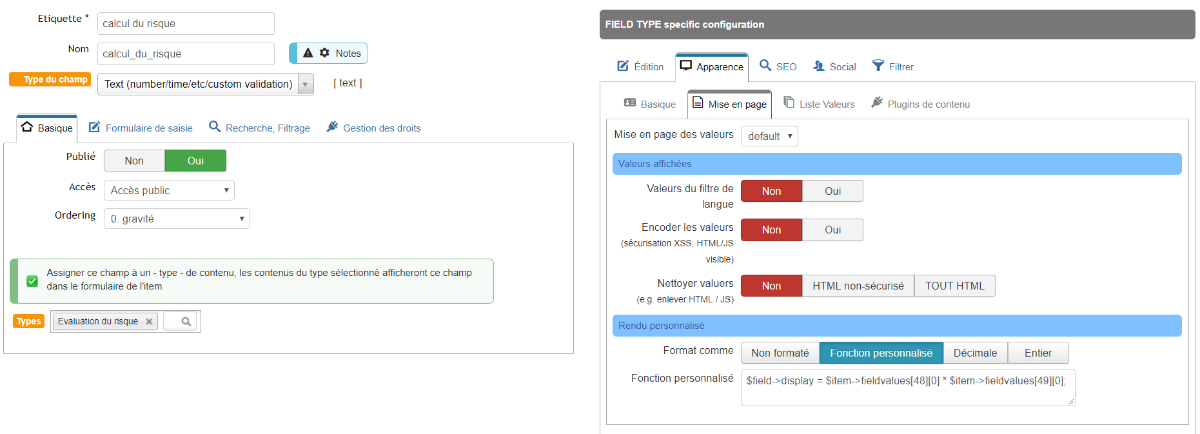Click the Fonction personnalisé code text area
Image resolution: width=1200 pixels, height=434 pixels.
908,388
